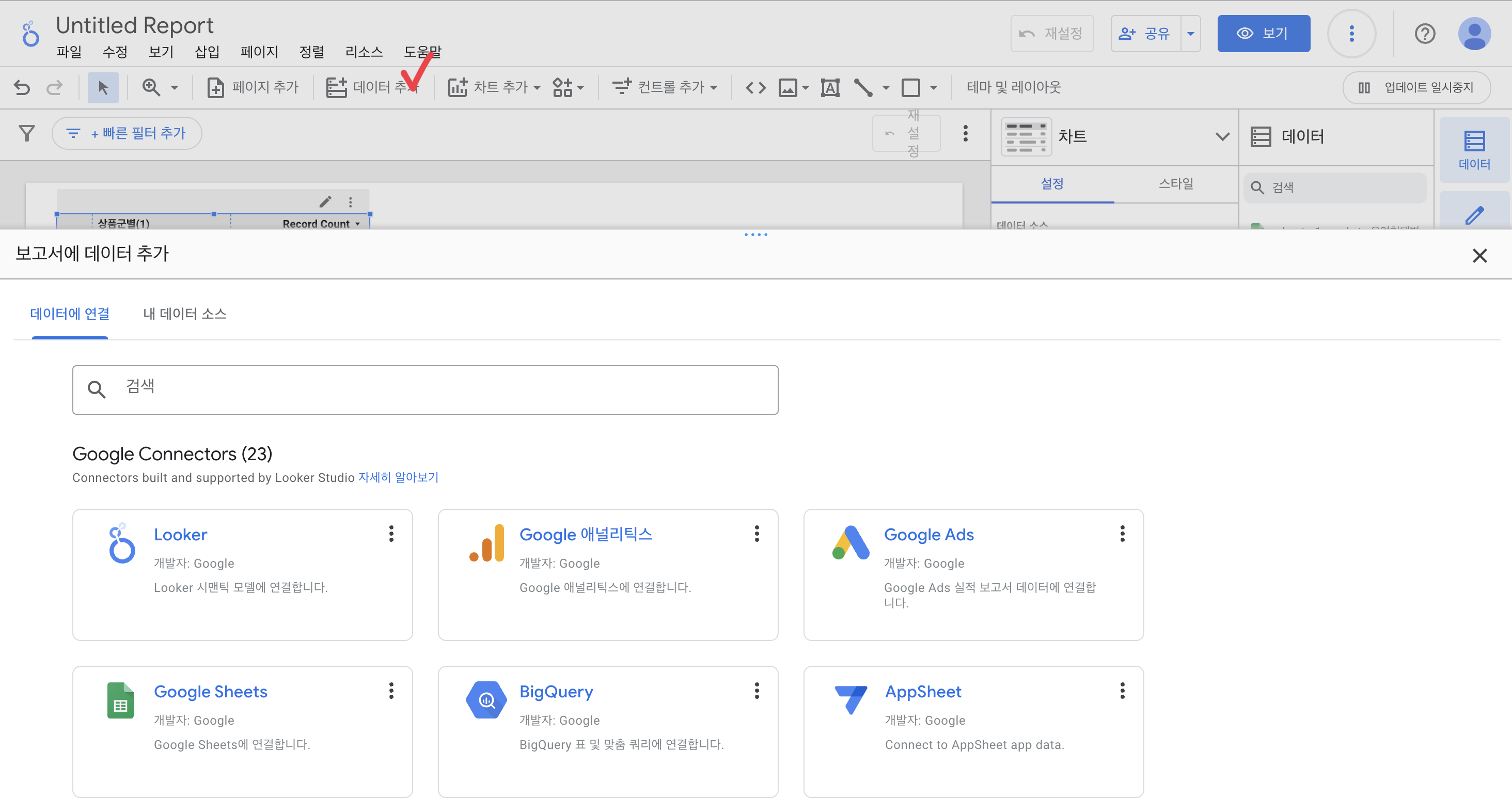Open the share options dropdown arrow
The height and width of the screenshot is (812, 1512).
coord(1190,34)
